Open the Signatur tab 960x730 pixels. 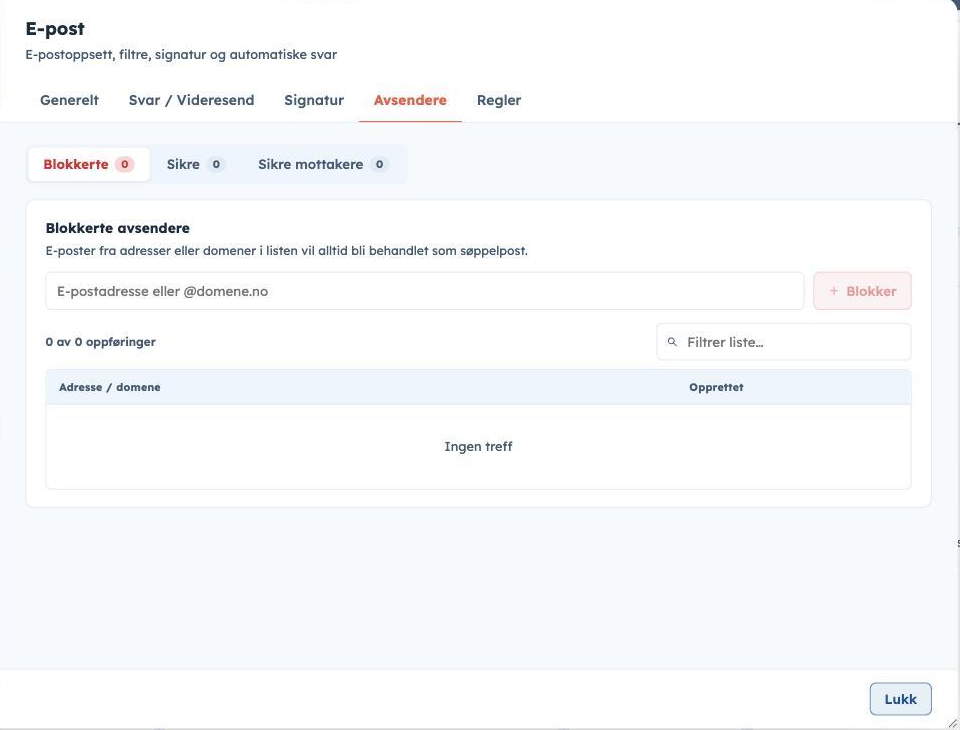pyautogui.click(x=314, y=100)
